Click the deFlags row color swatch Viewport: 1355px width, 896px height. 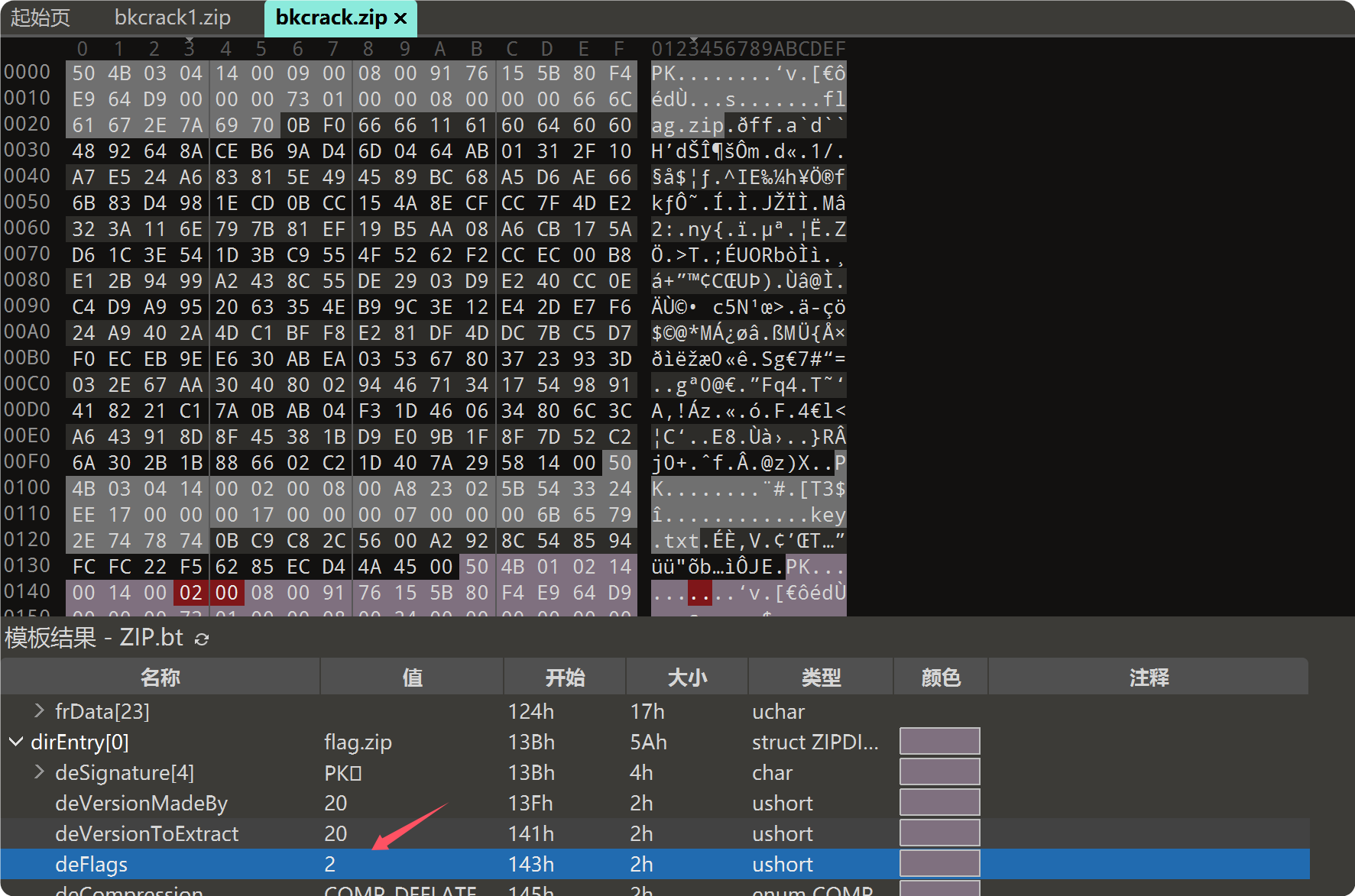pyautogui.click(x=939, y=864)
